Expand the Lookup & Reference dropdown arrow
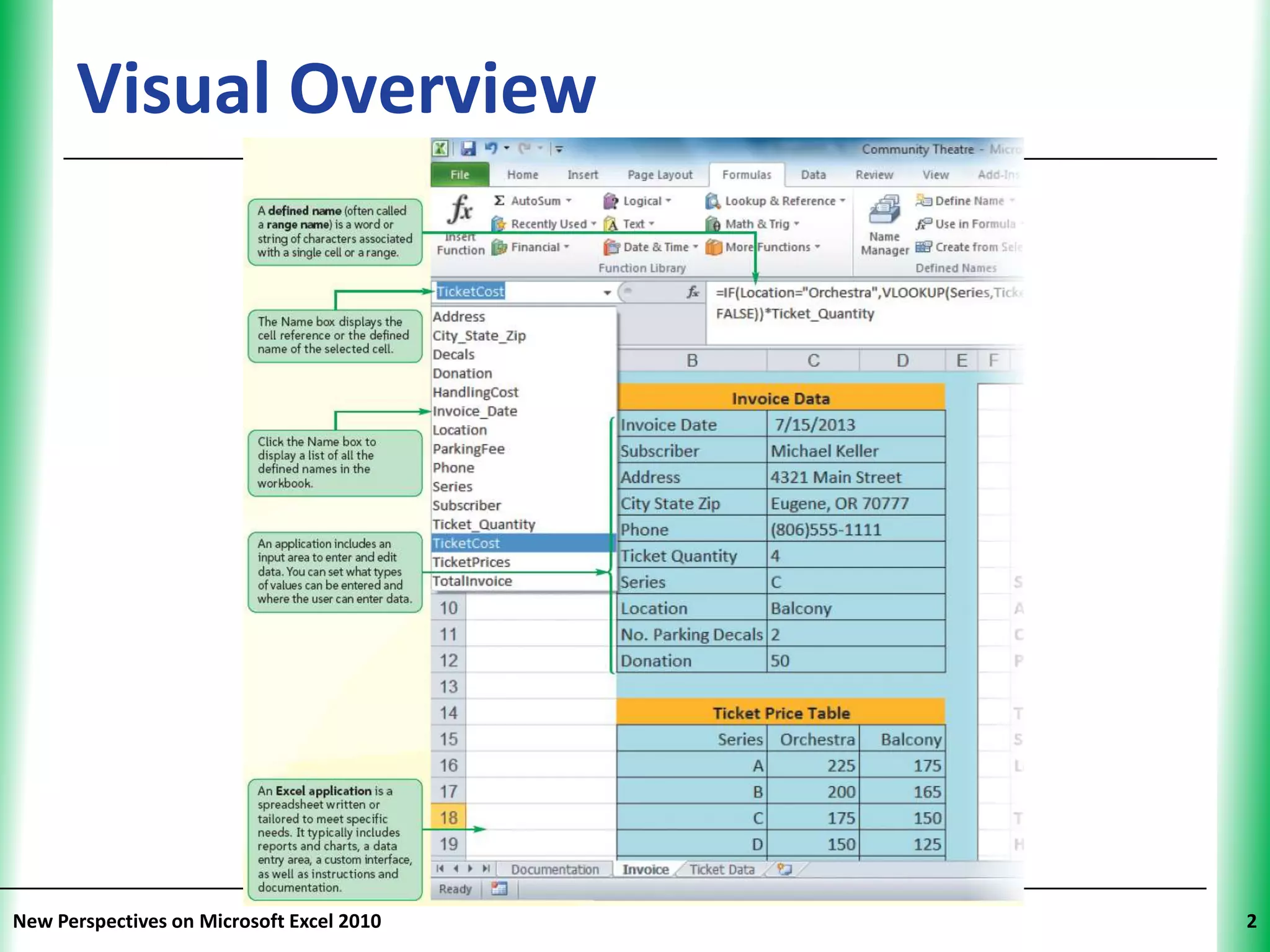The width and height of the screenshot is (1270, 952). (843, 201)
